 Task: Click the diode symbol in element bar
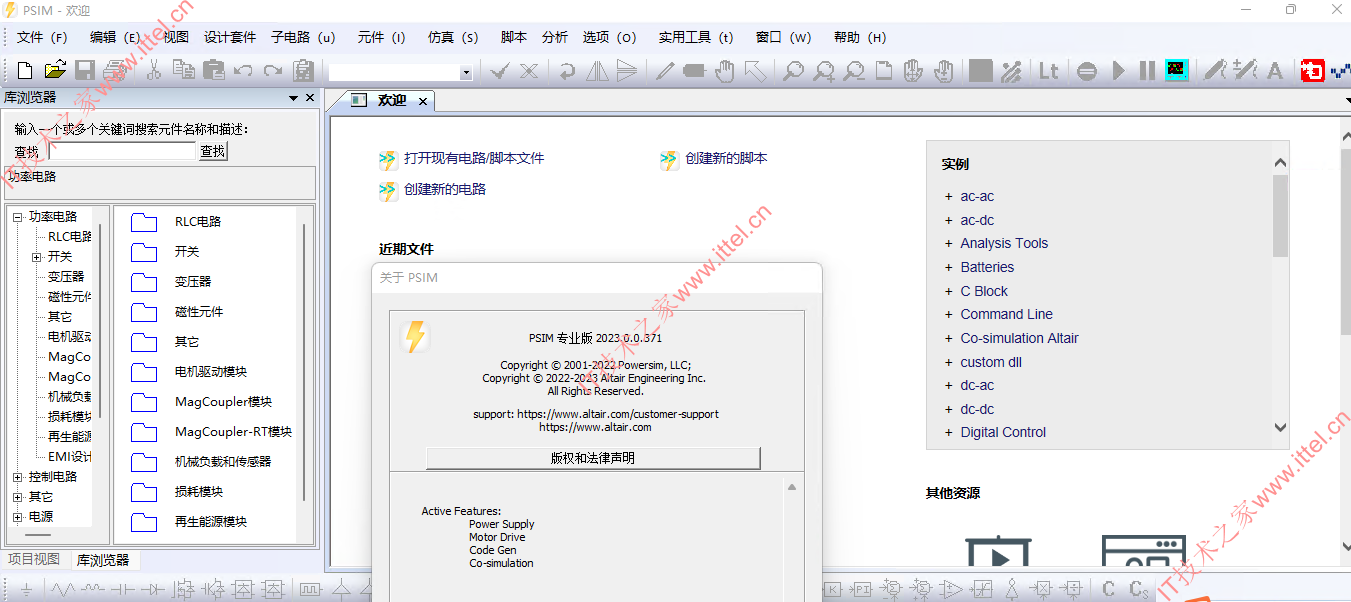pyautogui.click(x=153, y=589)
